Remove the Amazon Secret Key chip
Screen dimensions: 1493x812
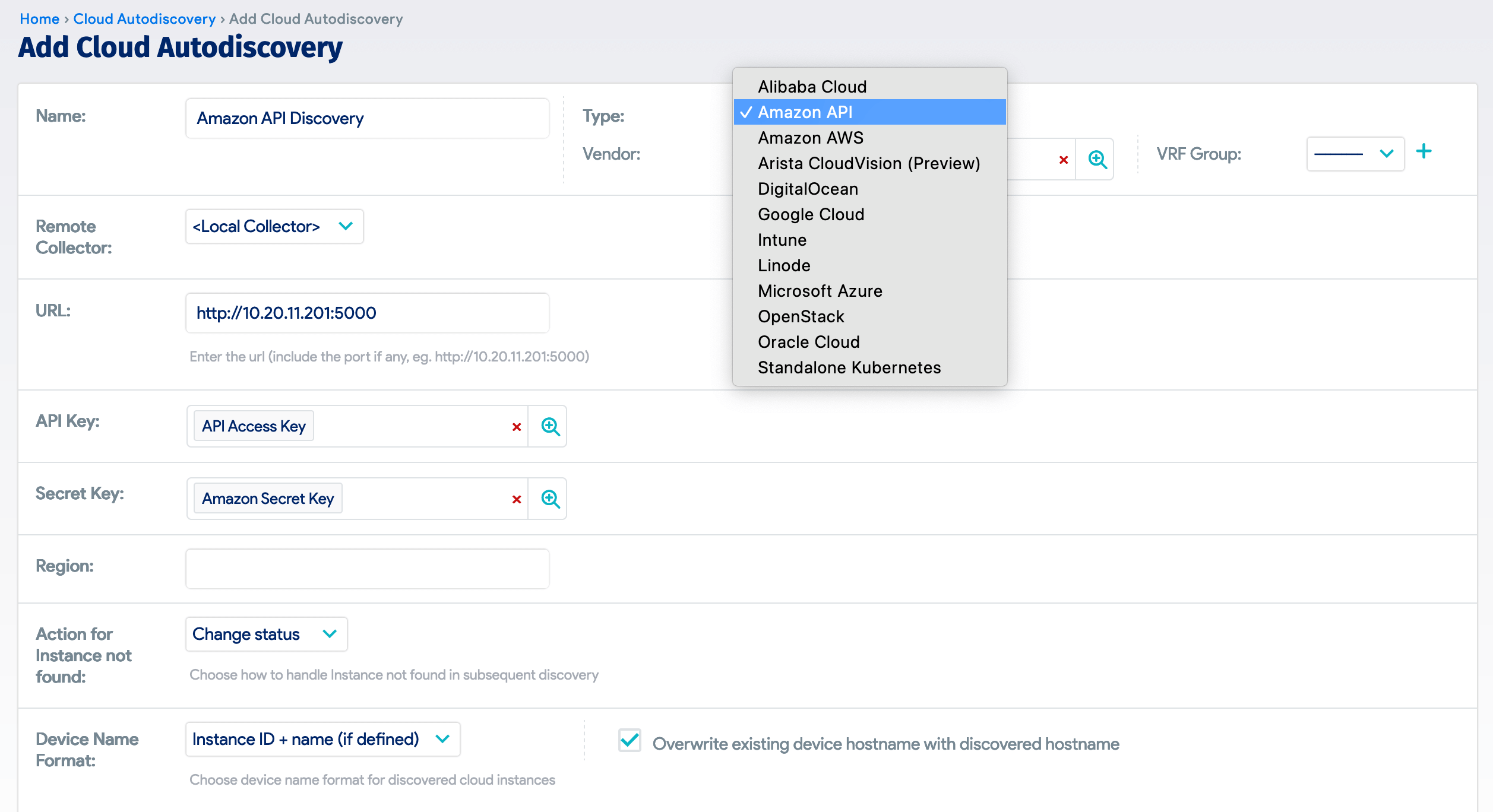[516, 499]
